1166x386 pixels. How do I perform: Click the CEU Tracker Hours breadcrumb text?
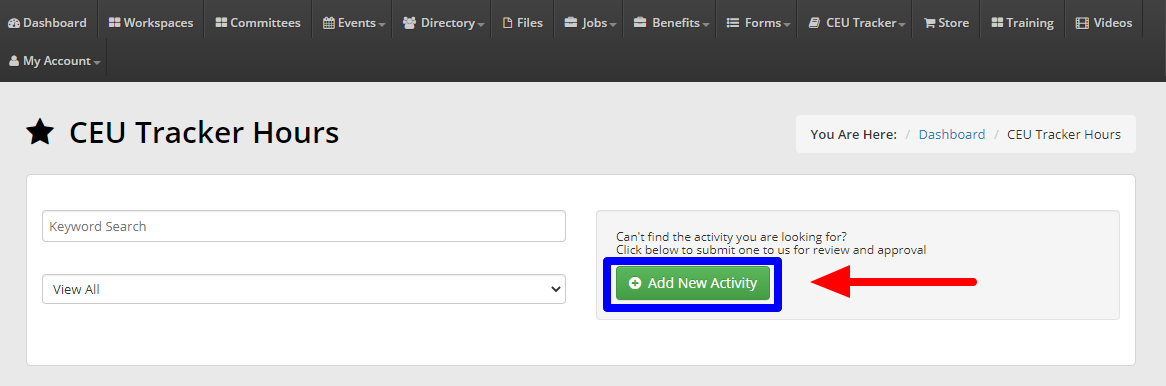coord(1063,135)
